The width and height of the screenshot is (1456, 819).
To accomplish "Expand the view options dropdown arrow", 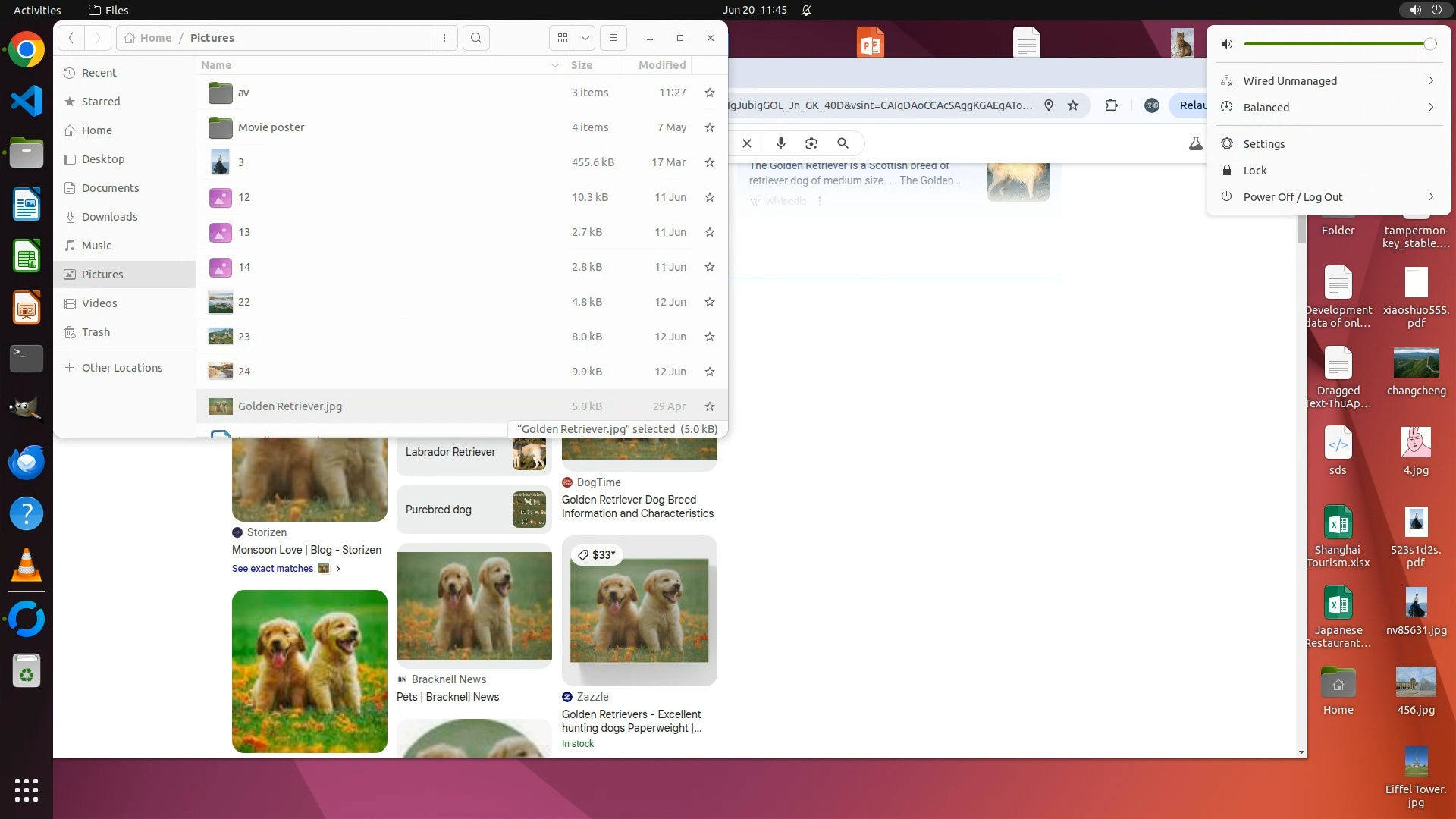I will click(x=585, y=38).
